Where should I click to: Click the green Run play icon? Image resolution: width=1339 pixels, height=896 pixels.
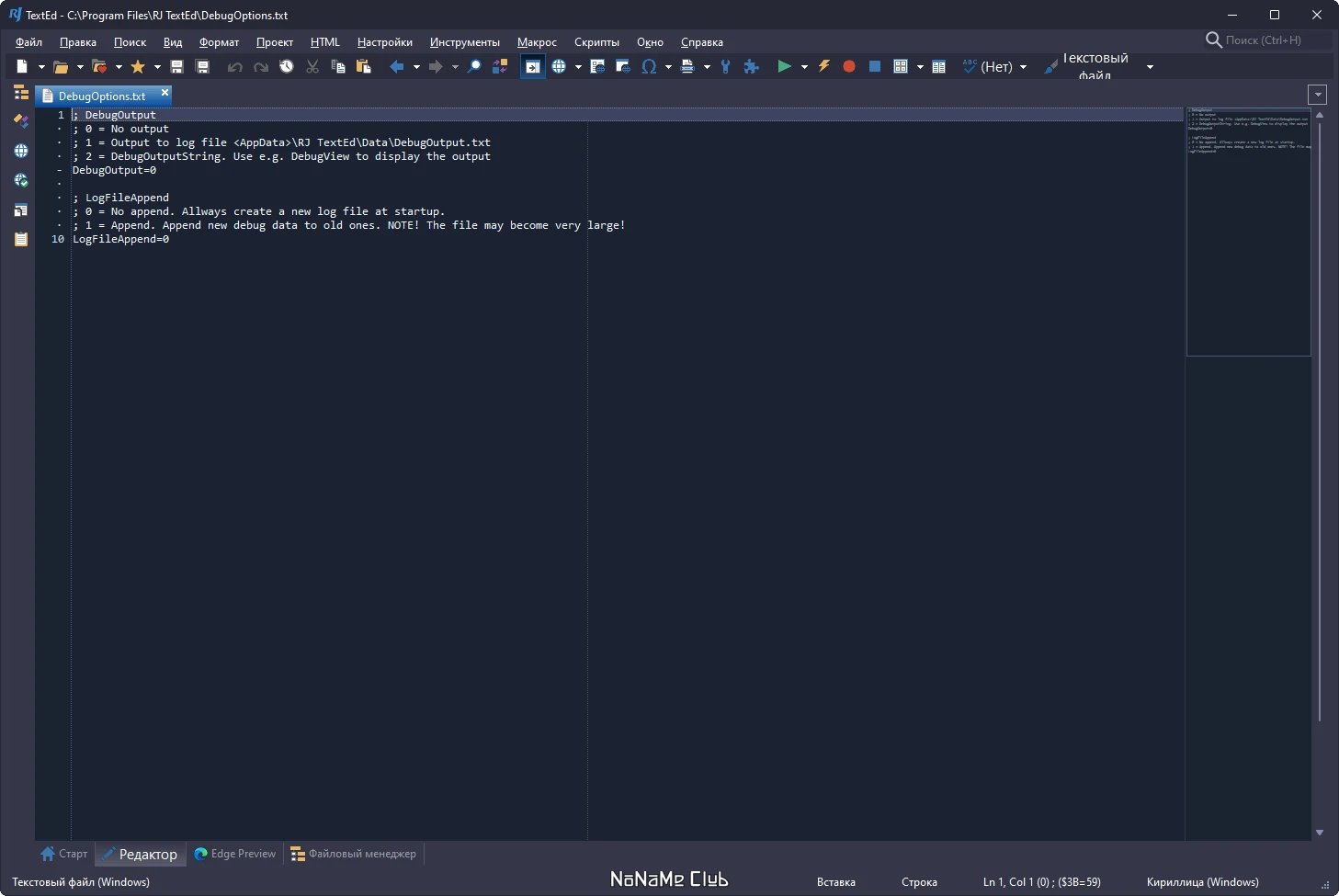(784, 66)
